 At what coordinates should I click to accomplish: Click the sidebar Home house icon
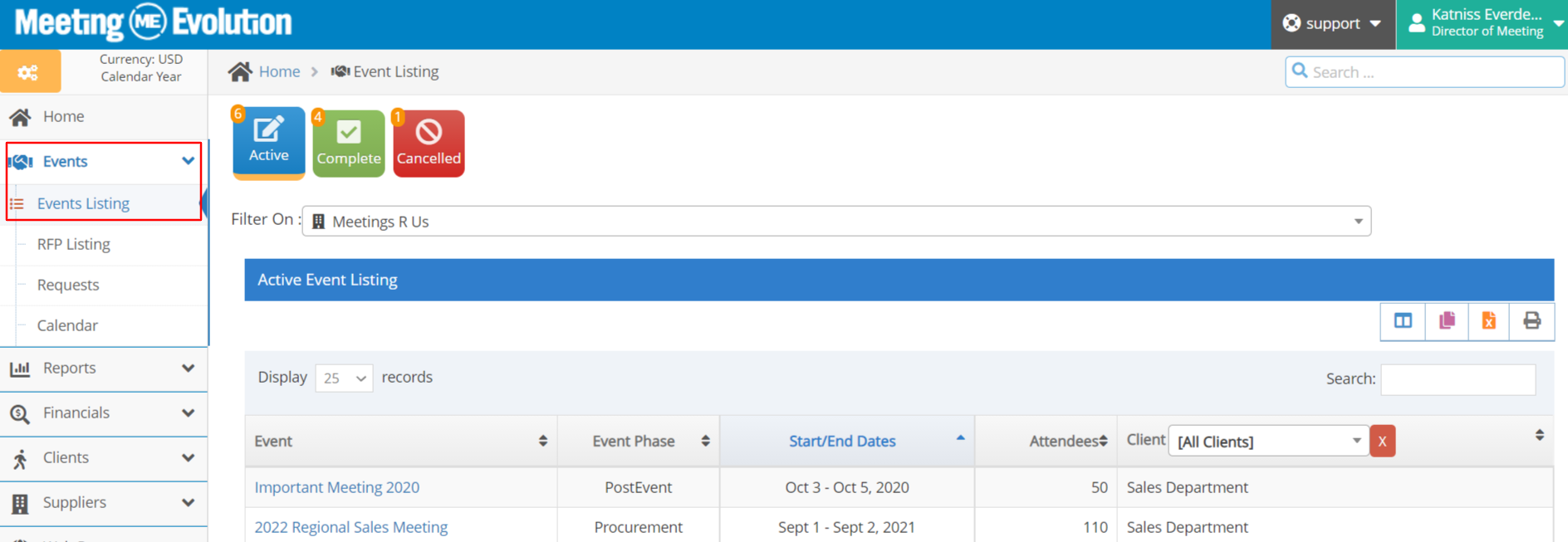(20, 117)
